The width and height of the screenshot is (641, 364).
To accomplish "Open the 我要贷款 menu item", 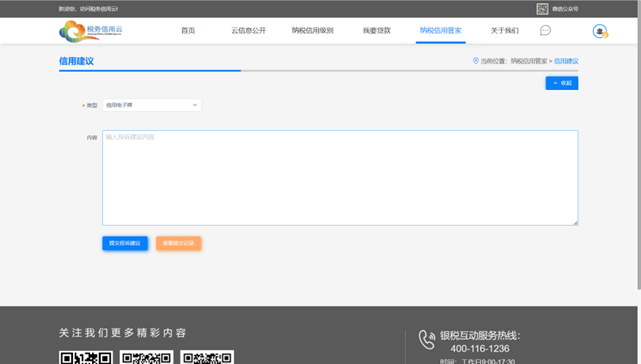I will coord(377,31).
